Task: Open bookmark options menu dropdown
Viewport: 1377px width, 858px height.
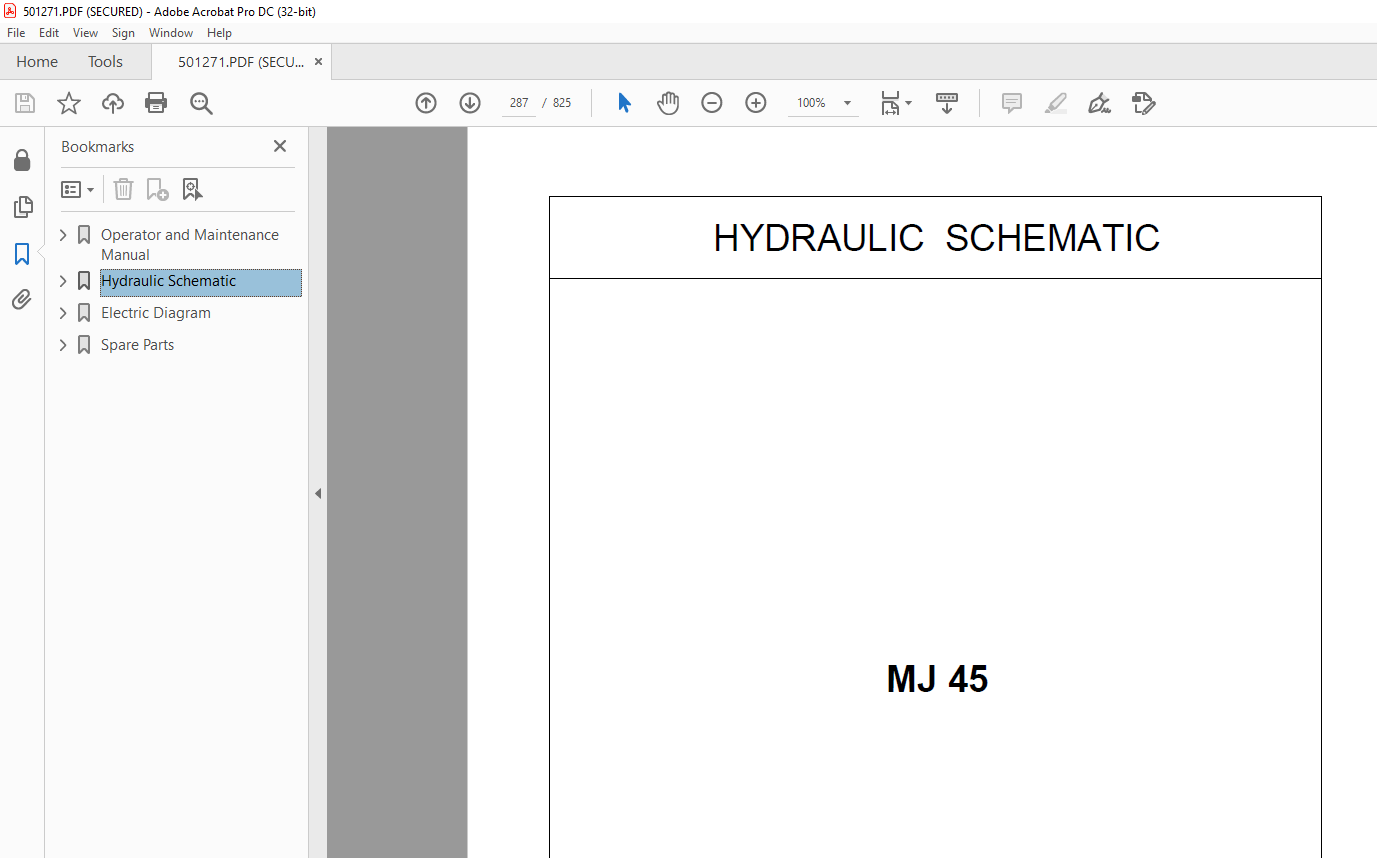Action: pyautogui.click(x=78, y=189)
